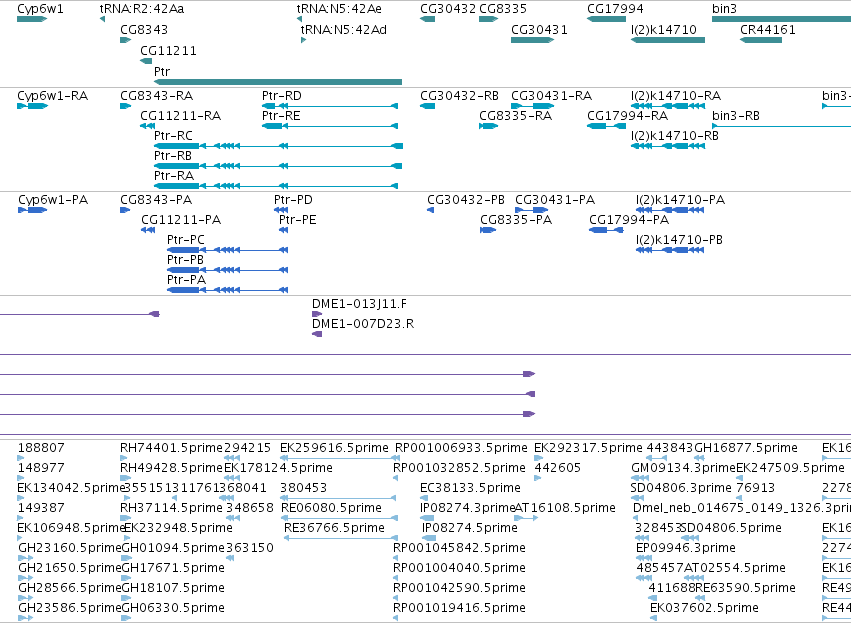Click the RE36766.5prime cDNA label
Image resolution: width=851 pixels, height=623 pixels.
coord(334,528)
